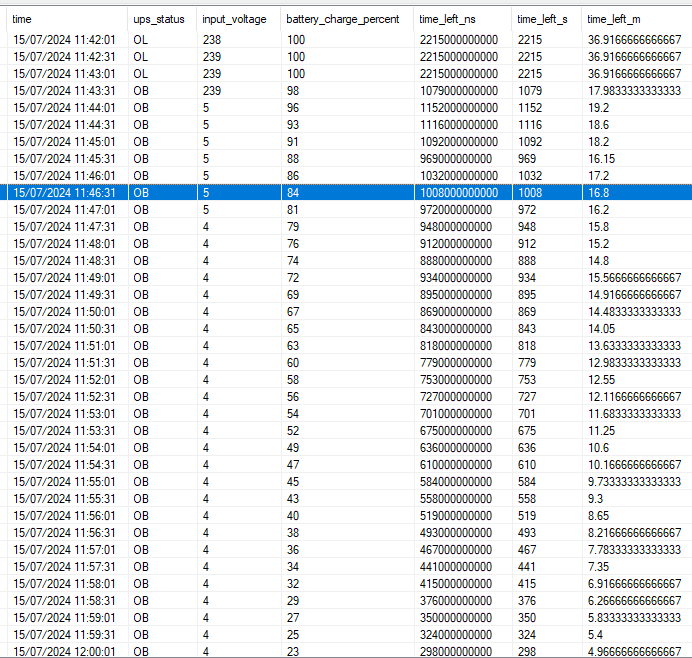692x658 pixels.
Task: Select OB status in 11:44:01 row
Action: pyautogui.click(x=141, y=108)
